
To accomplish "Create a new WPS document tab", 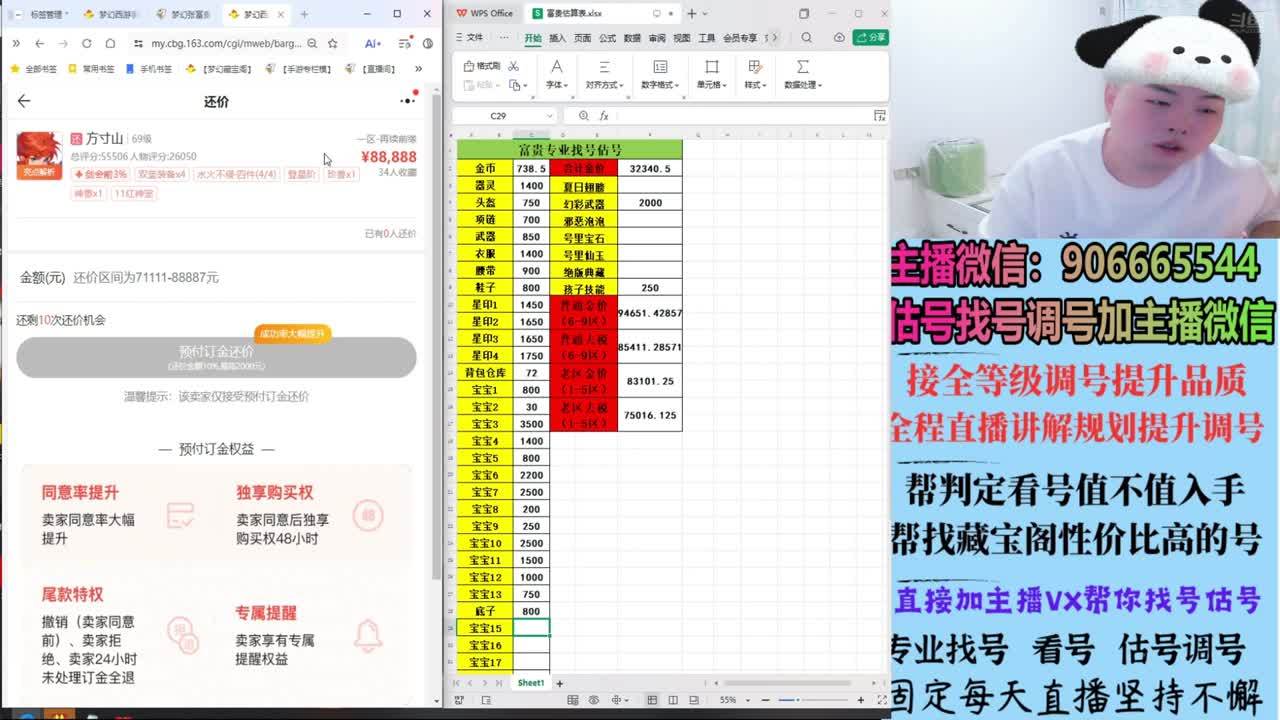I will click(x=691, y=14).
